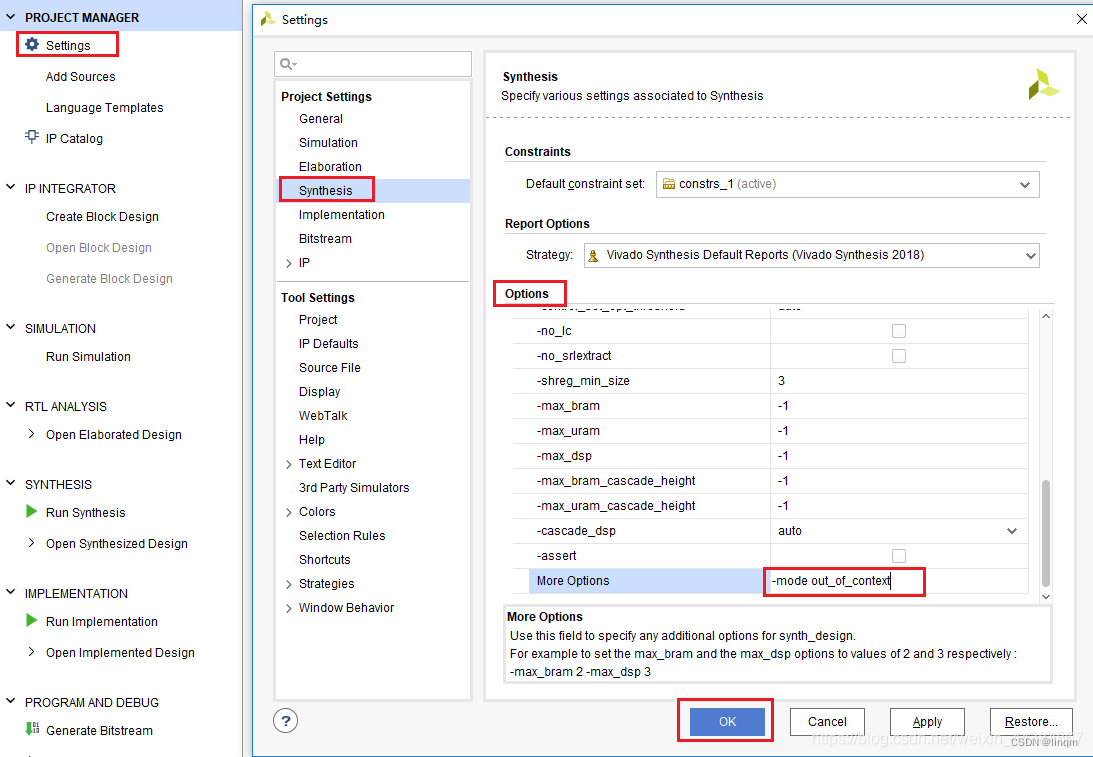The image size is (1093, 757).
Task: Collapse the SYNTHESIS section
Action: pyautogui.click(x=10, y=483)
